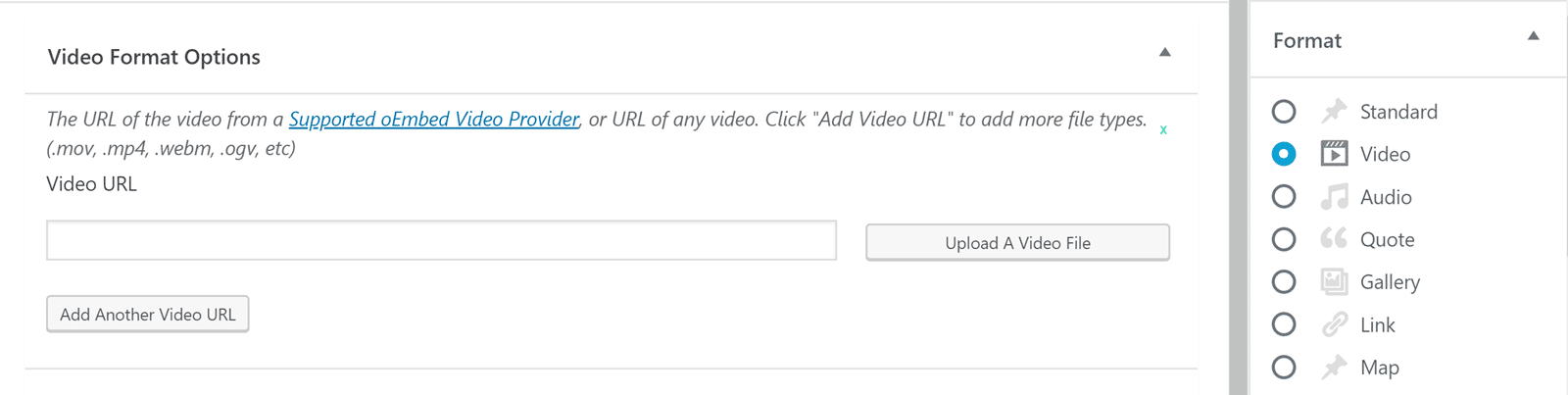Focus the Video URL text field
1568x395 pixels.
click(441, 241)
